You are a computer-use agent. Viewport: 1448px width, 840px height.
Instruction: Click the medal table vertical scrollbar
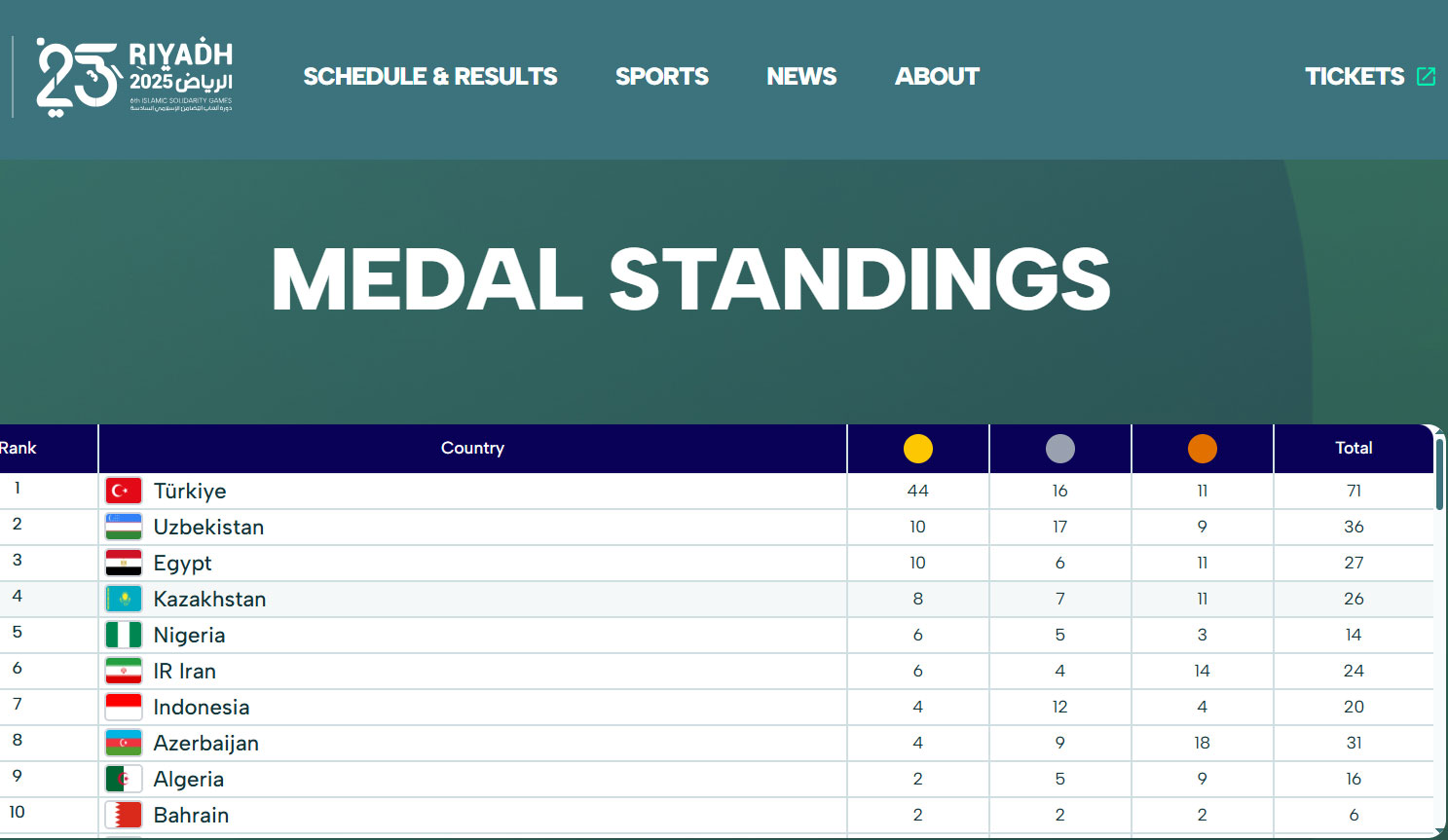1439,474
